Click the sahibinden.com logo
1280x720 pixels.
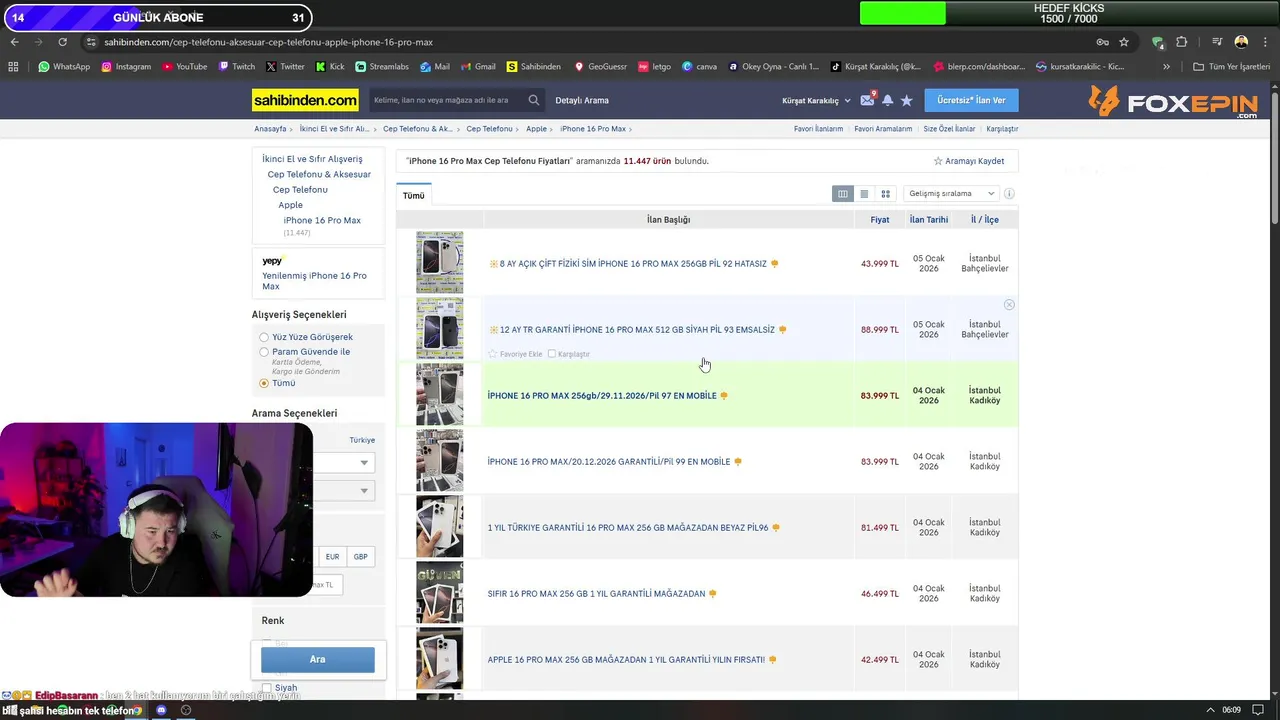pyautogui.click(x=305, y=100)
